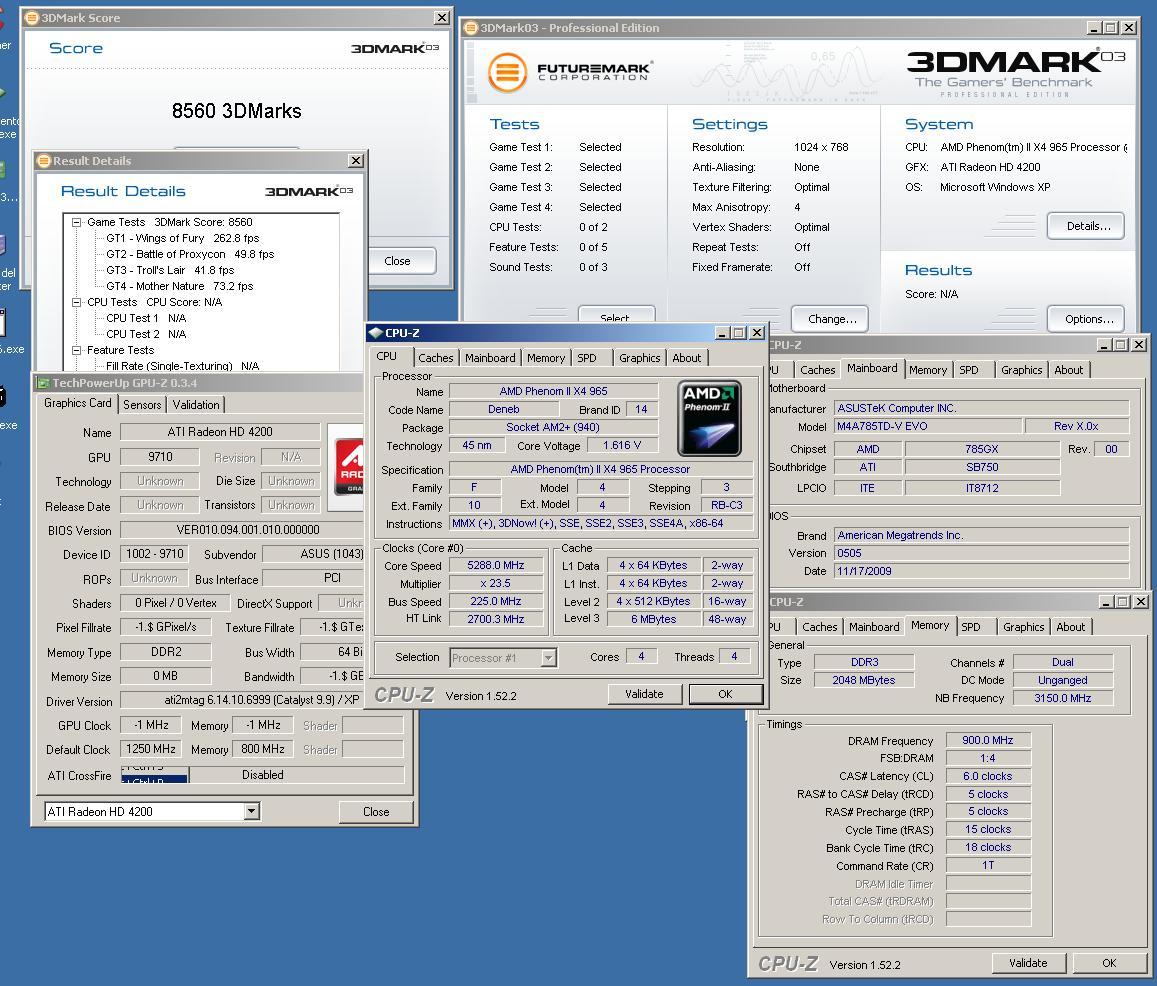Open the Validation tab in GPU-Z
This screenshot has width=1157, height=986.
(196, 404)
